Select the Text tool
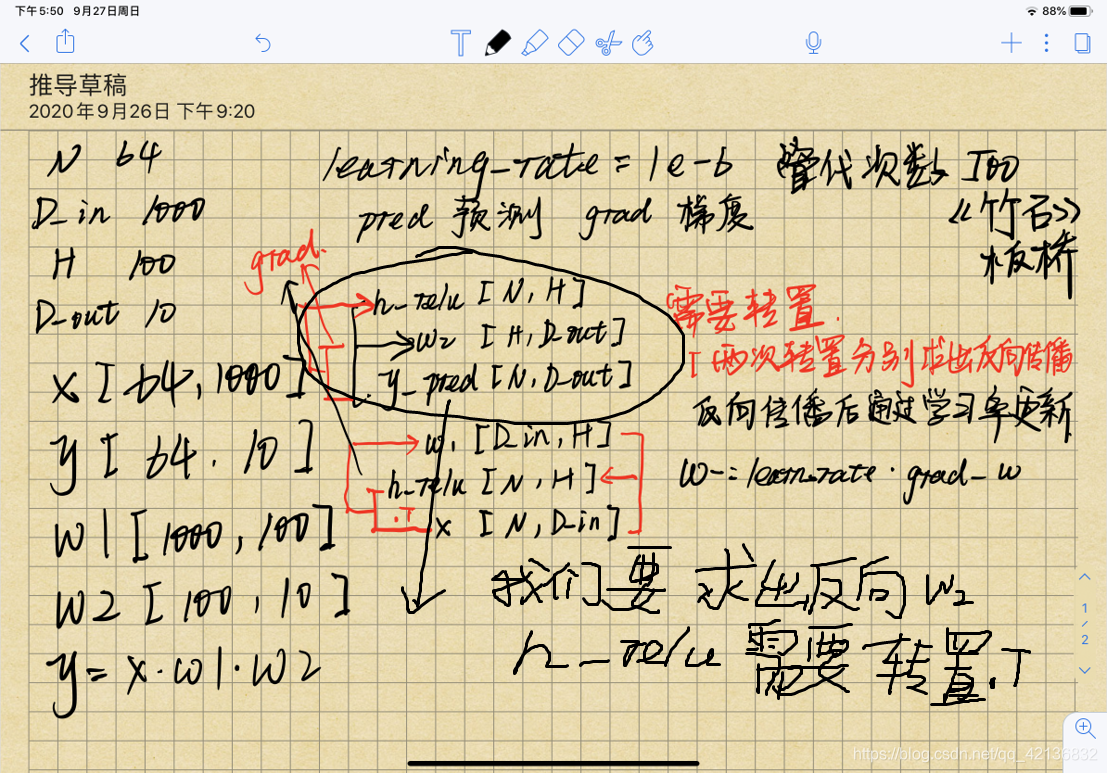Viewport: 1107px width, 773px height. 460,43
